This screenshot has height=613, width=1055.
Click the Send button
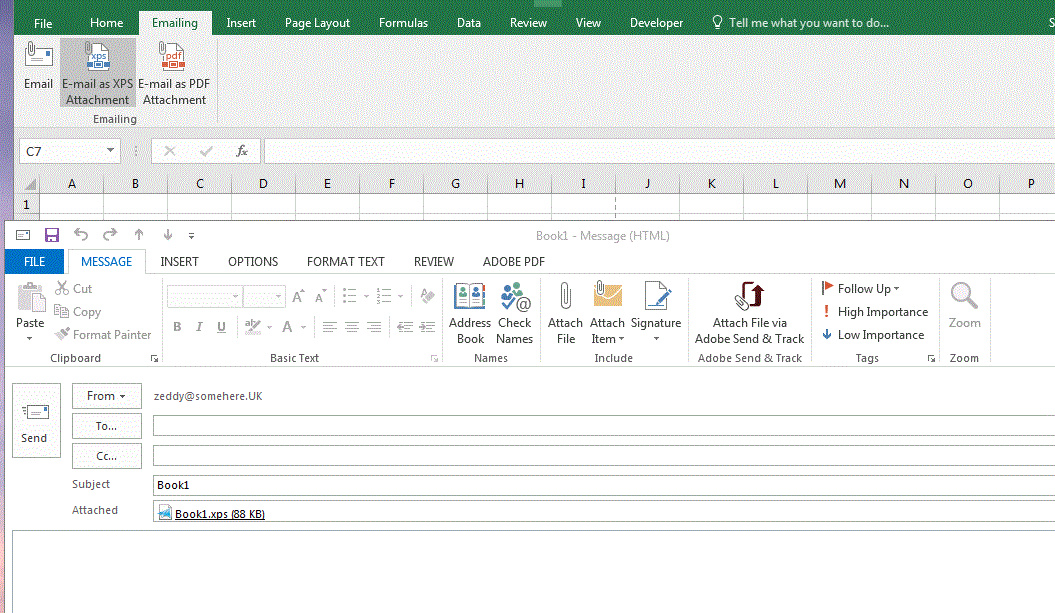35,420
